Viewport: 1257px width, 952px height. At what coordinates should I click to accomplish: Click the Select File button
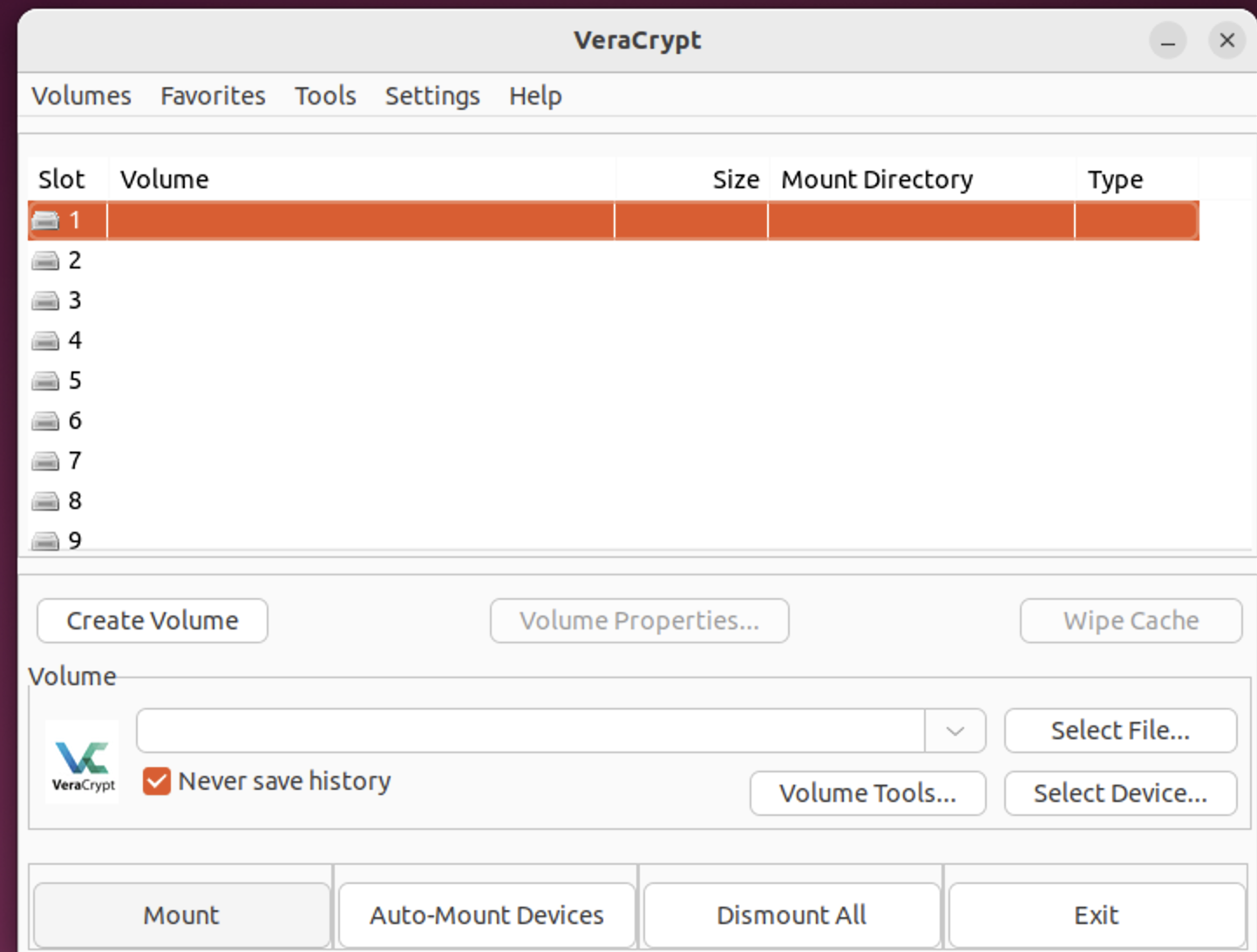click(x=1120, y=731)
